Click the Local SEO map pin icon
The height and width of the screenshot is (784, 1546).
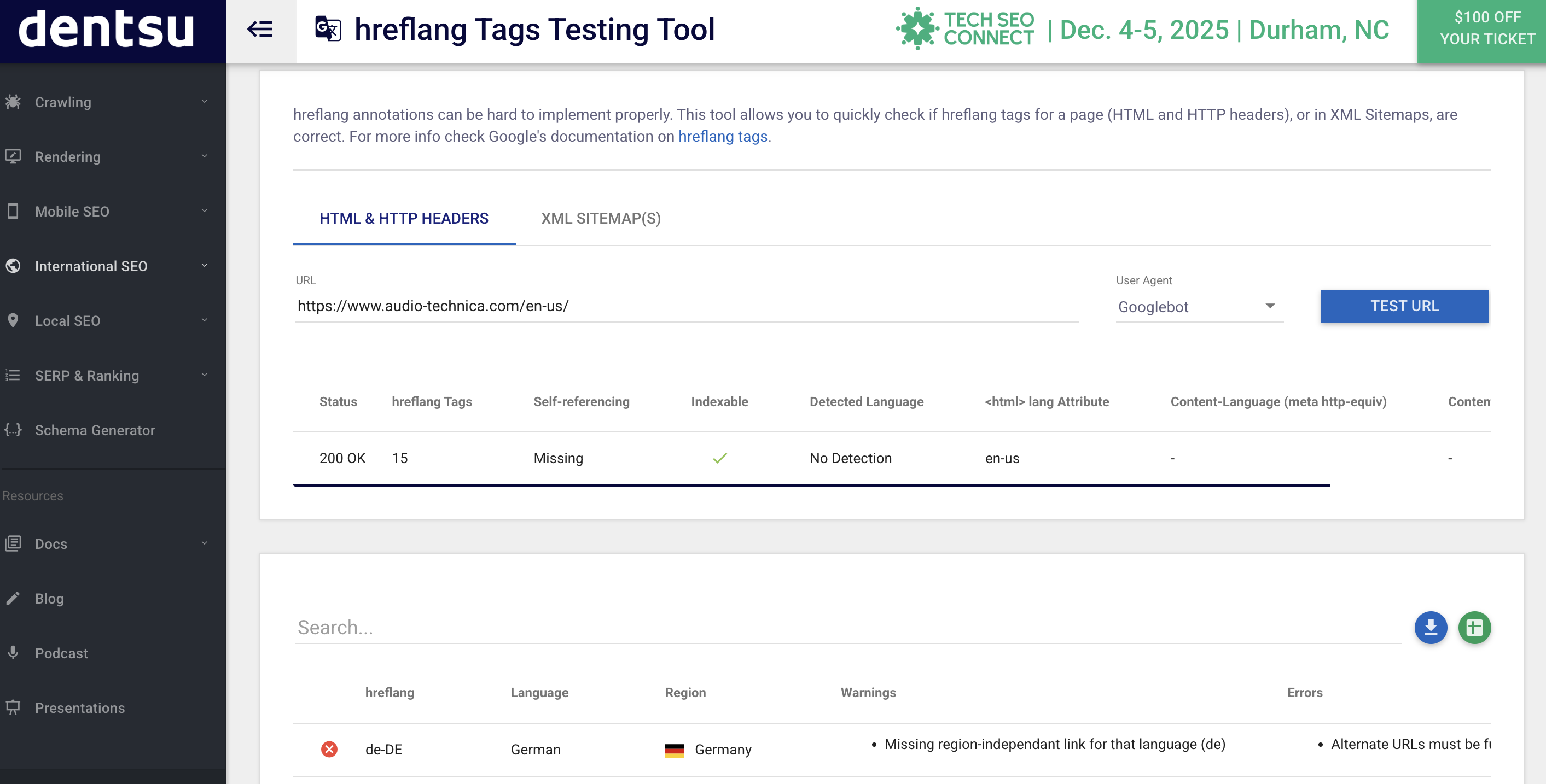pos(13,320)
